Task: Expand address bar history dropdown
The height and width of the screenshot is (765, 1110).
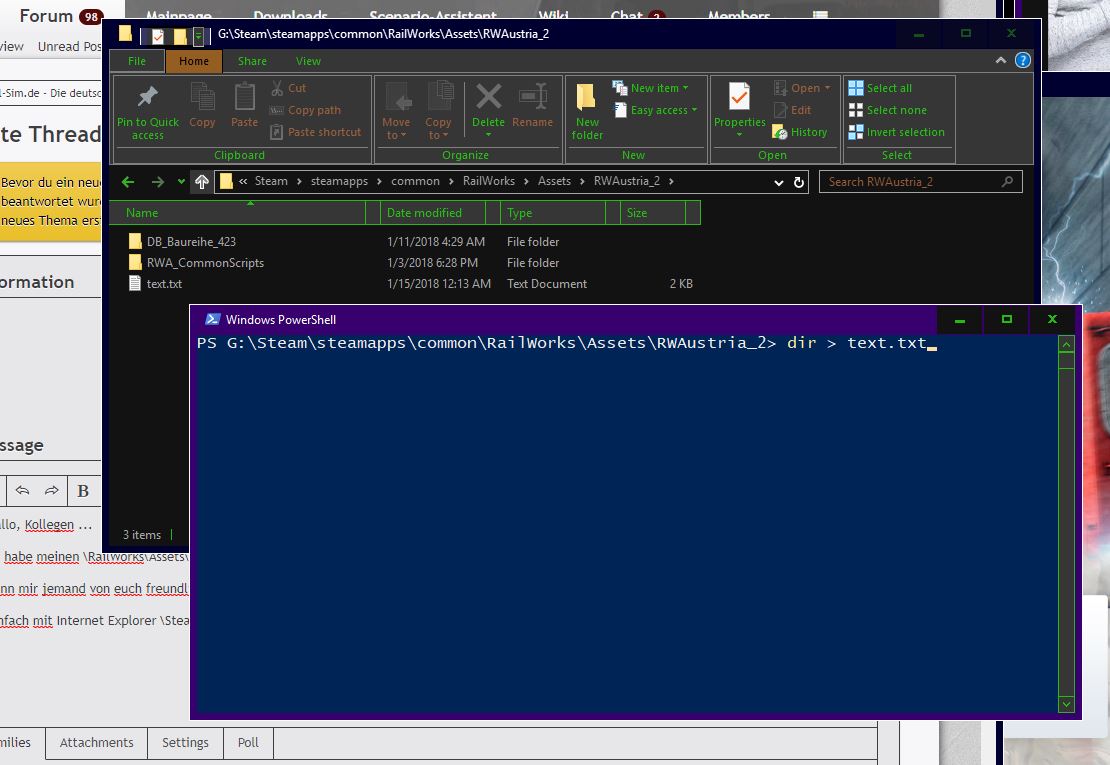Action: pos(779,183)
